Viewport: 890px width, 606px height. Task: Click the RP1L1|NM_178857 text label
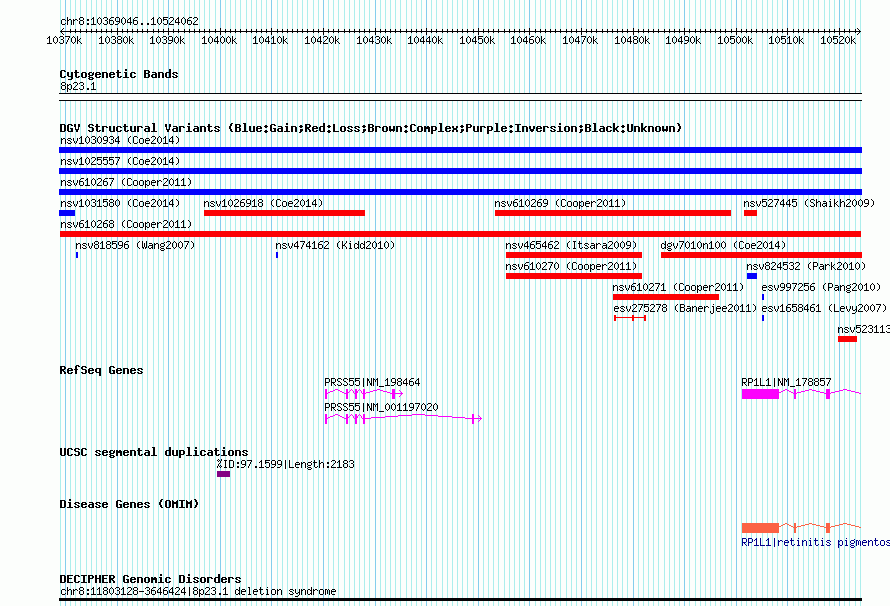pyautogui.click(x=786, y=382)
